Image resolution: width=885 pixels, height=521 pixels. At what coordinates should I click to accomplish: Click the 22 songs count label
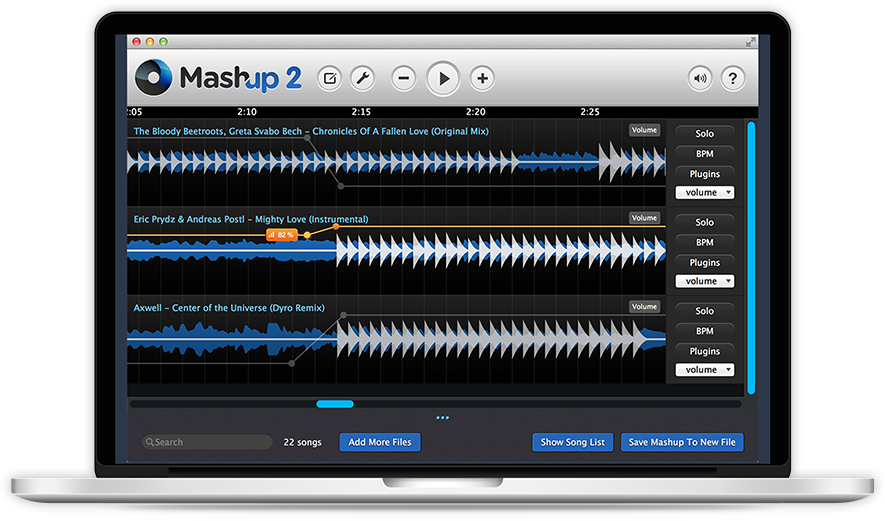tap(302, 442)
